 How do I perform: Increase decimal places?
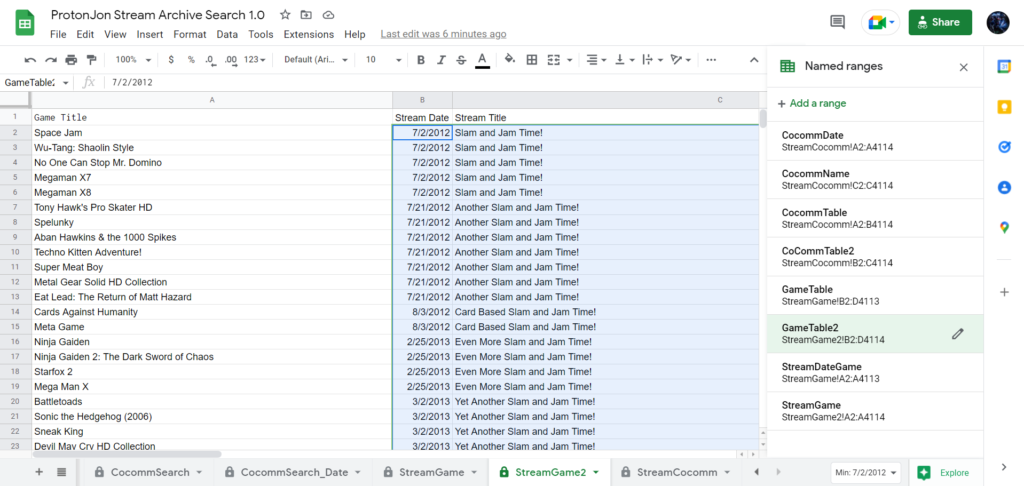231,59
